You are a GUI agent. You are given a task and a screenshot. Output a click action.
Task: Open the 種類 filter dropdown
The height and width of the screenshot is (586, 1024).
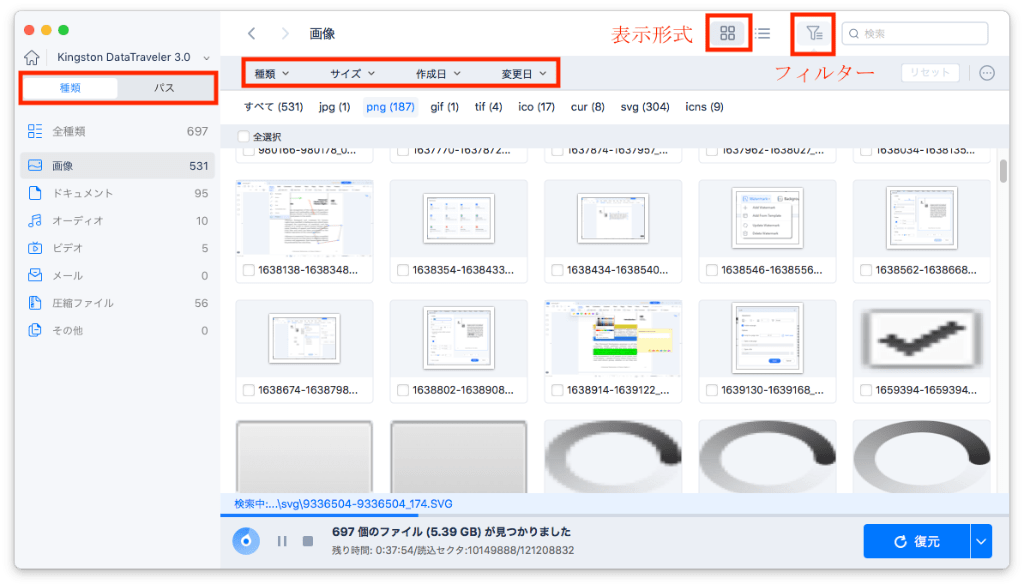coord(272,74)
